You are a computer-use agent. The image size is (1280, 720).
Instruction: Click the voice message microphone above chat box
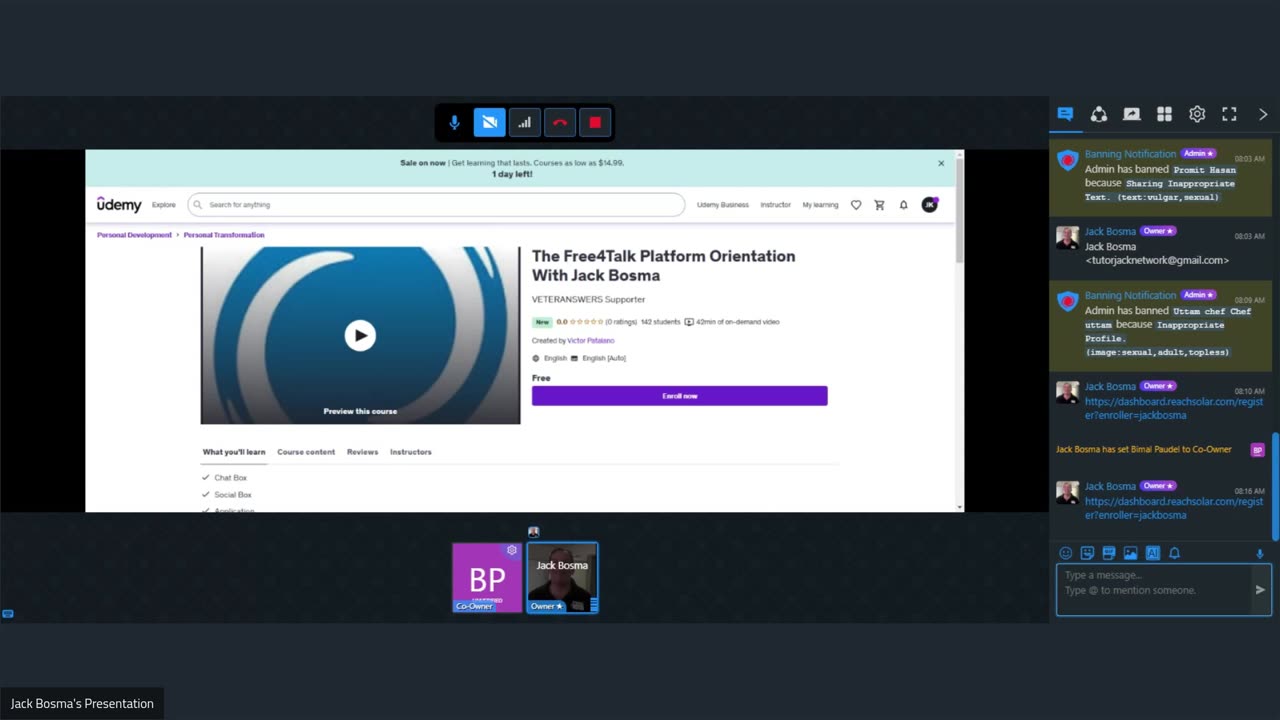tap(1259, 554)
